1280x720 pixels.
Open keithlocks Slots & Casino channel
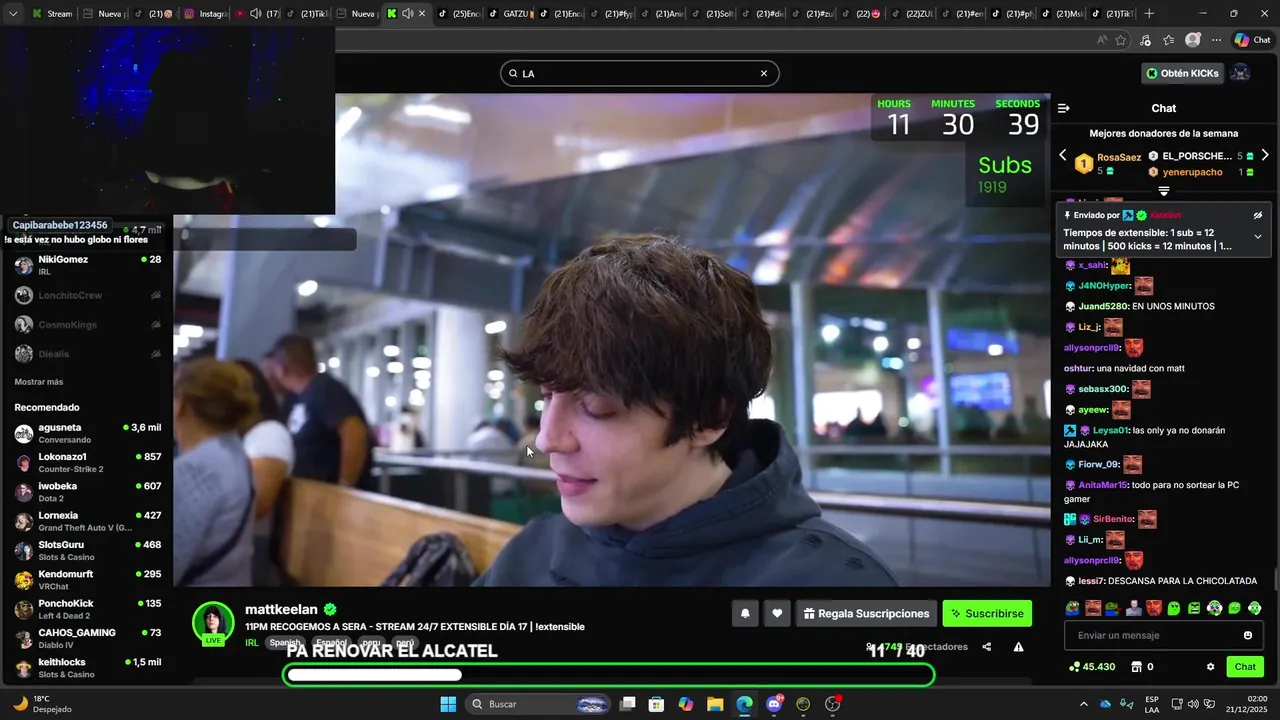tap(87, 668)
